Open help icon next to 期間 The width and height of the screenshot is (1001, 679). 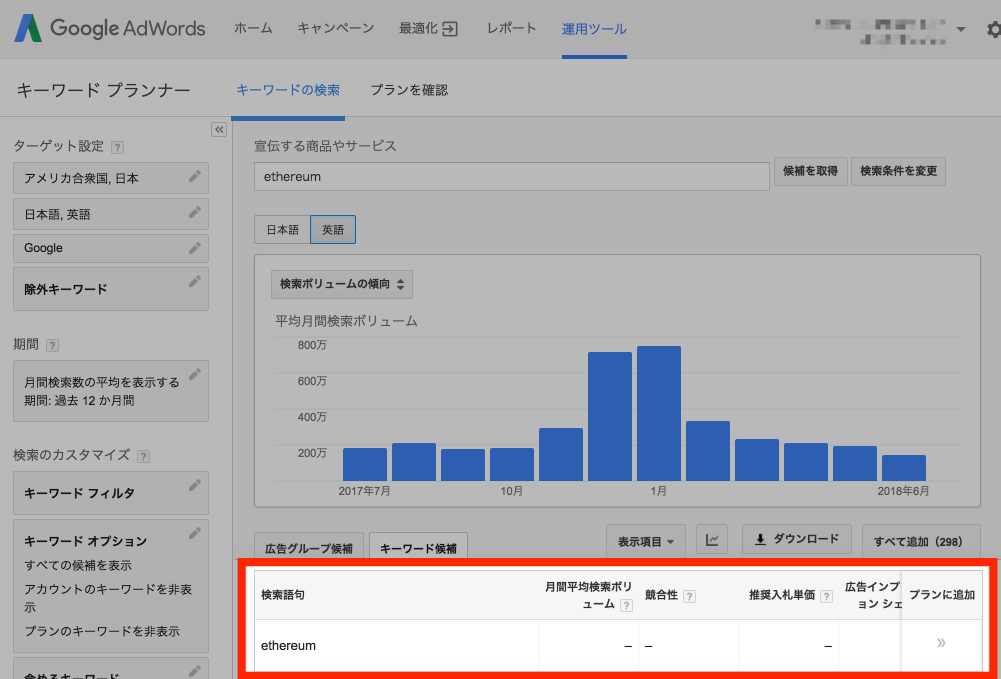52,345
